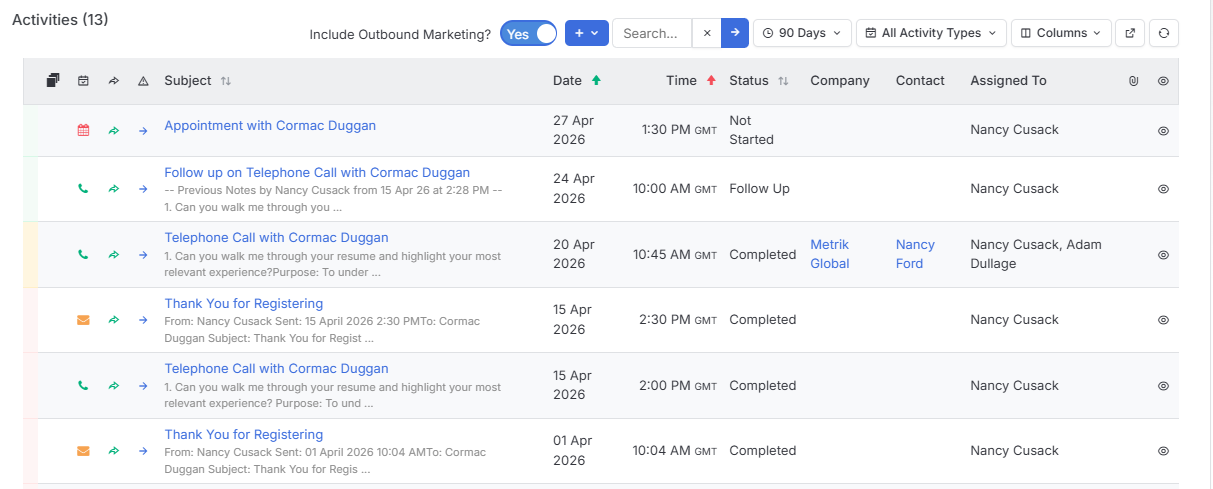
Task: Click green share arrow on 01 Apr row
Action: coord(113,451)
